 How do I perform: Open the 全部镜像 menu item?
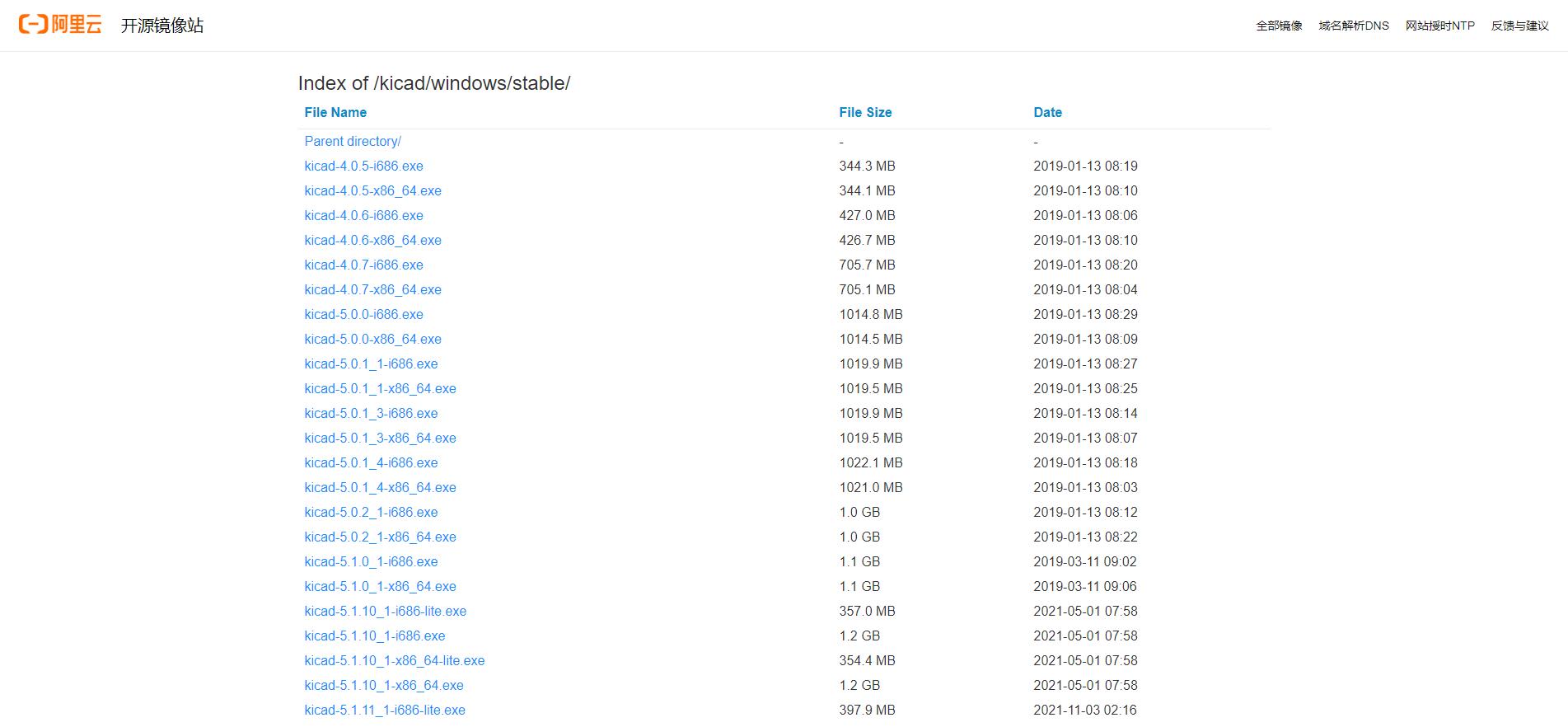(x=1279, y=26)
